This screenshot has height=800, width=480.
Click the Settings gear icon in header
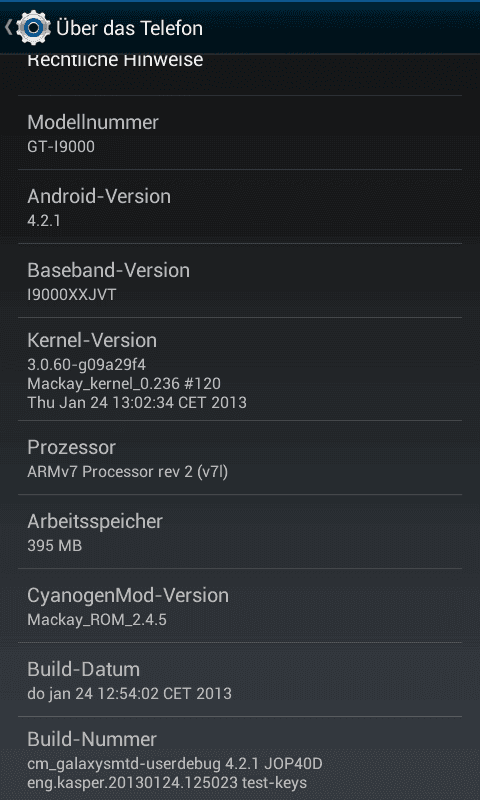34,28
